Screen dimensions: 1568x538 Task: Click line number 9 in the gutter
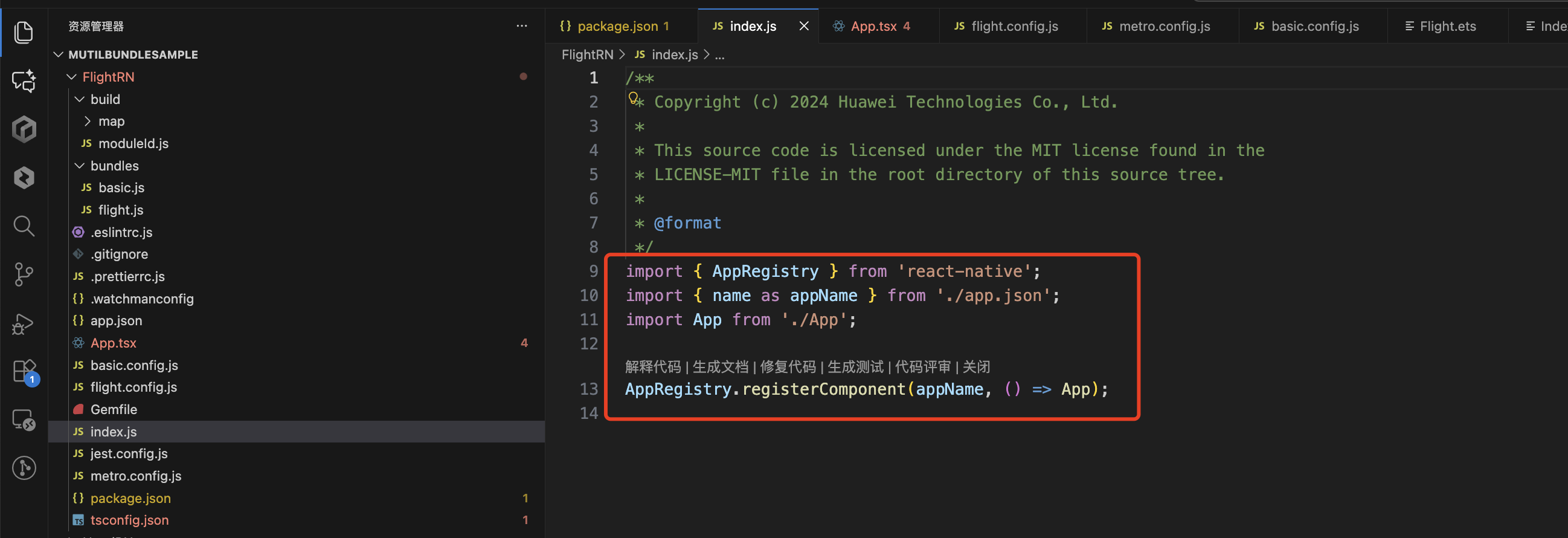click(x=593, y=271)
